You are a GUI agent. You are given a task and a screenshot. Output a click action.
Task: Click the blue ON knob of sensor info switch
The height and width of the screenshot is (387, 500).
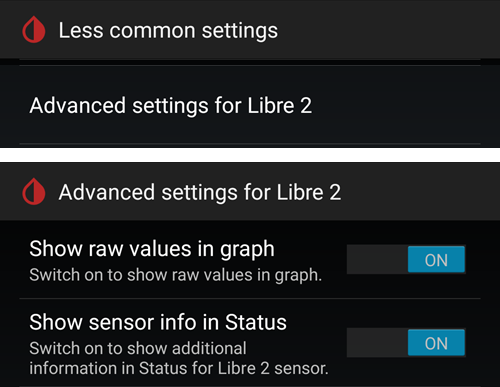point(436,343)
